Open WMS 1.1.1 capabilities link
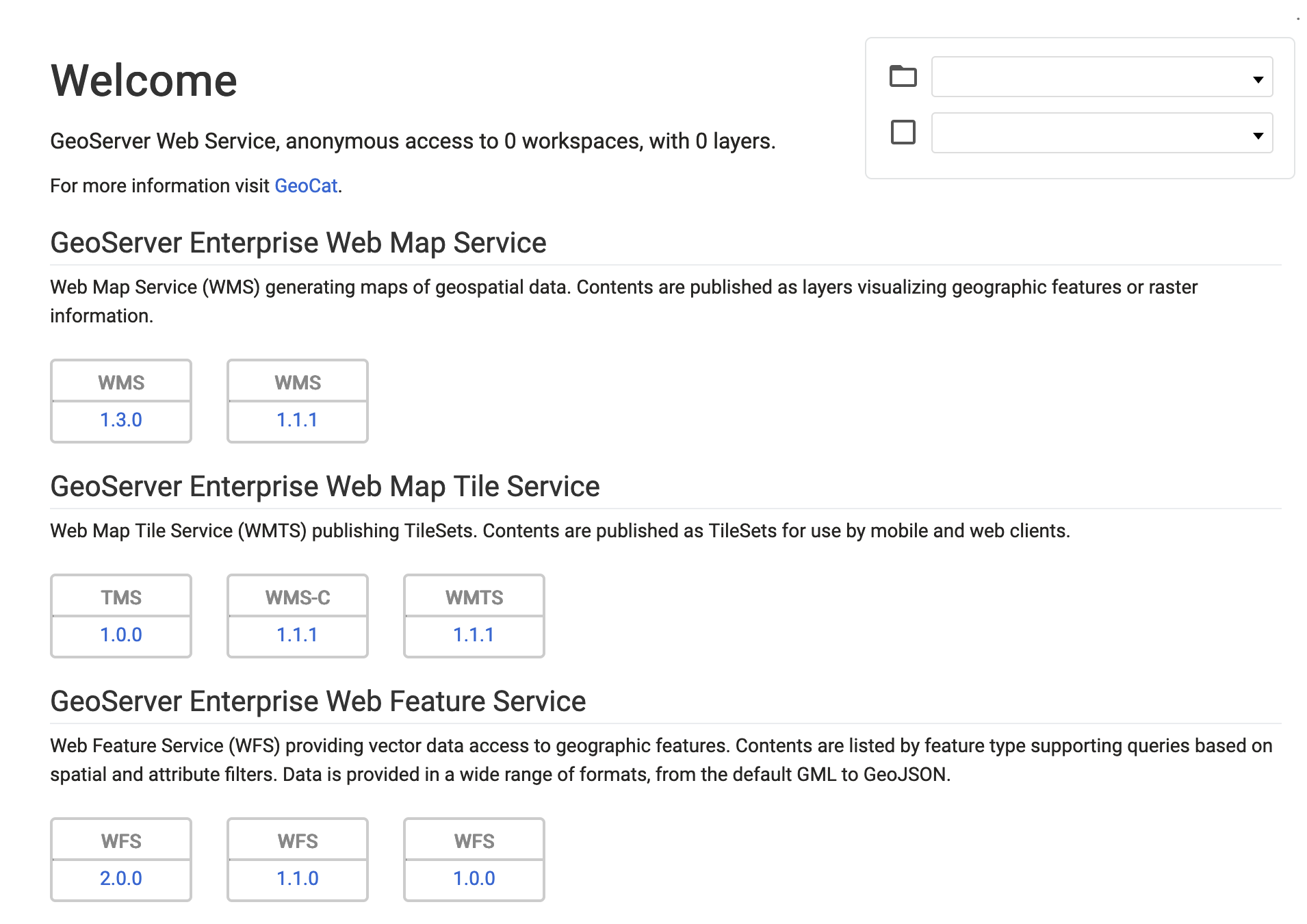Screen dimensions: 1307x924 [x=298, y=420]
